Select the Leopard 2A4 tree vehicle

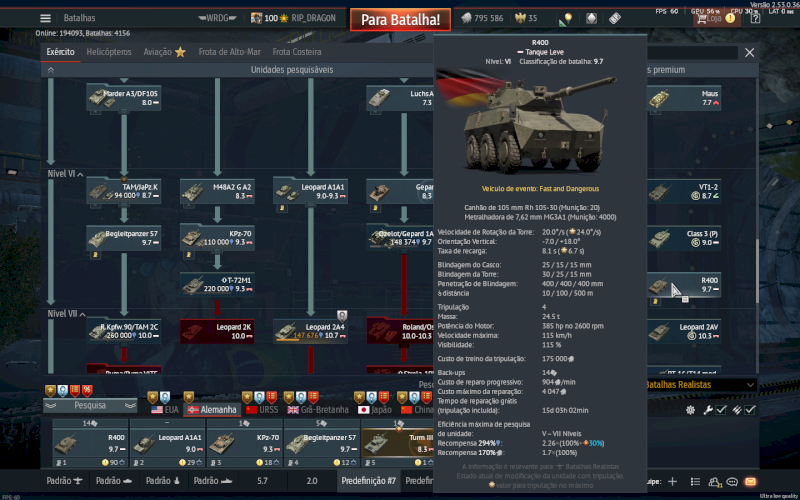[311, 331]
